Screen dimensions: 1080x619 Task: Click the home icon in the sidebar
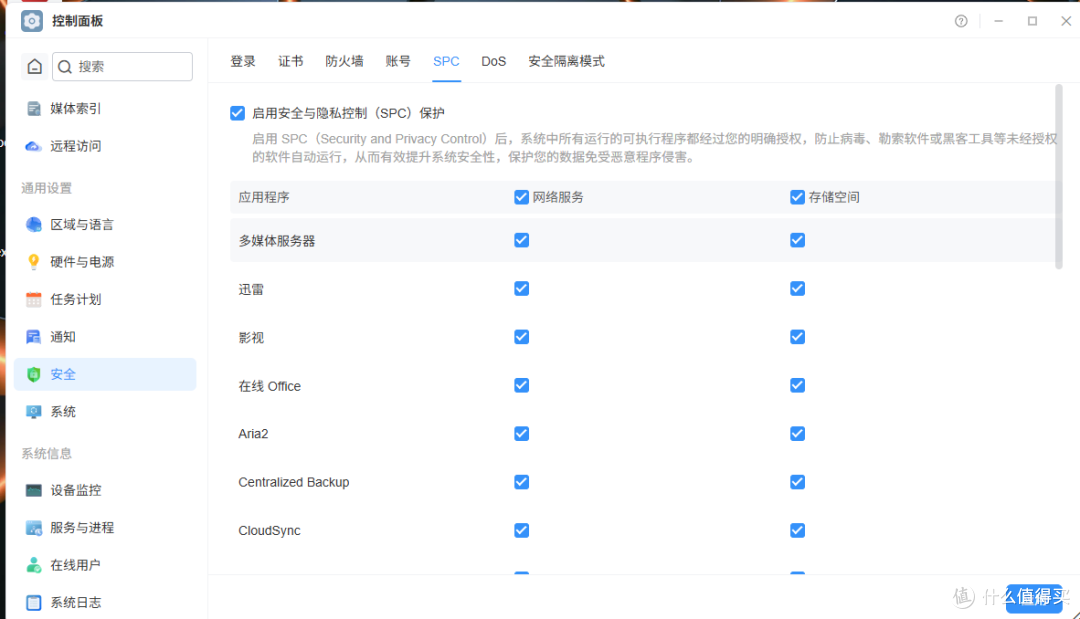point(34,67)
